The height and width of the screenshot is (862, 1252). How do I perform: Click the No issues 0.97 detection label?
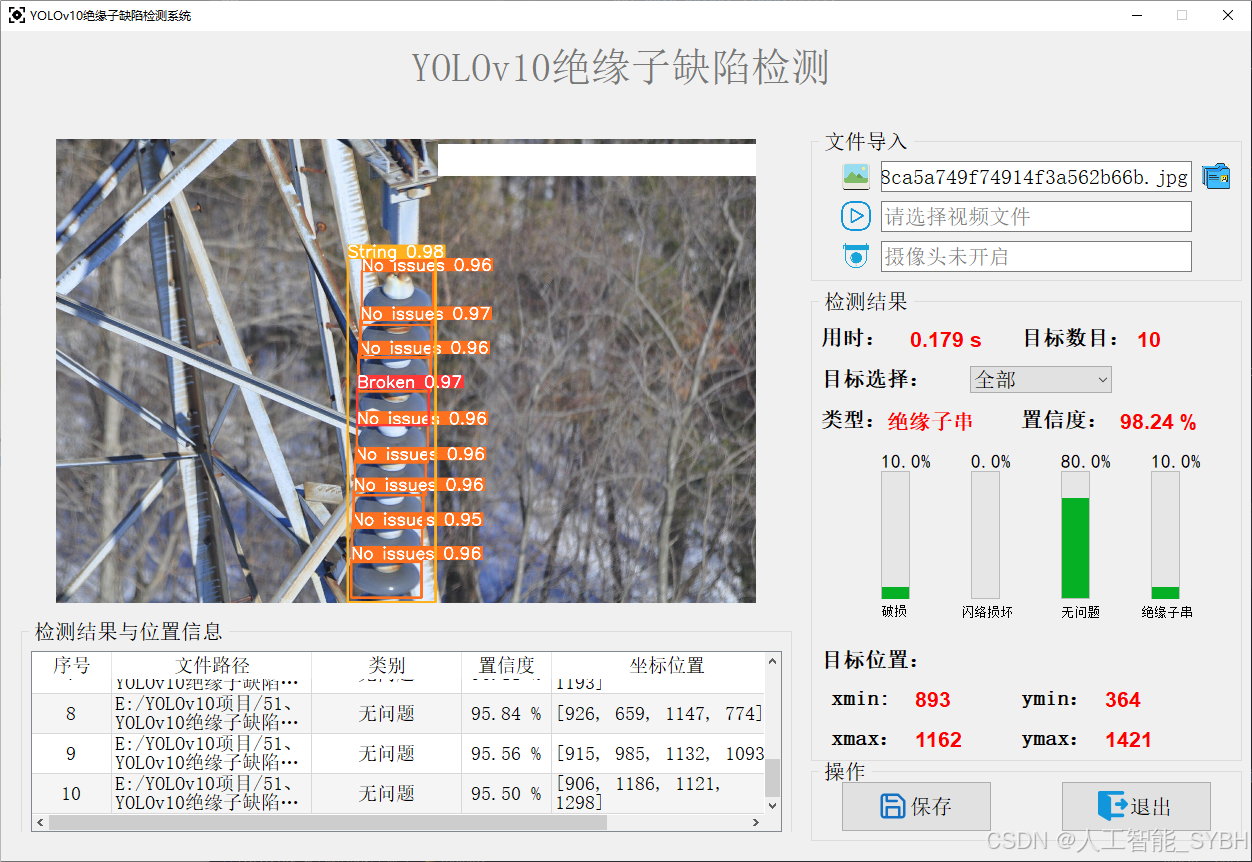point(425,314)
